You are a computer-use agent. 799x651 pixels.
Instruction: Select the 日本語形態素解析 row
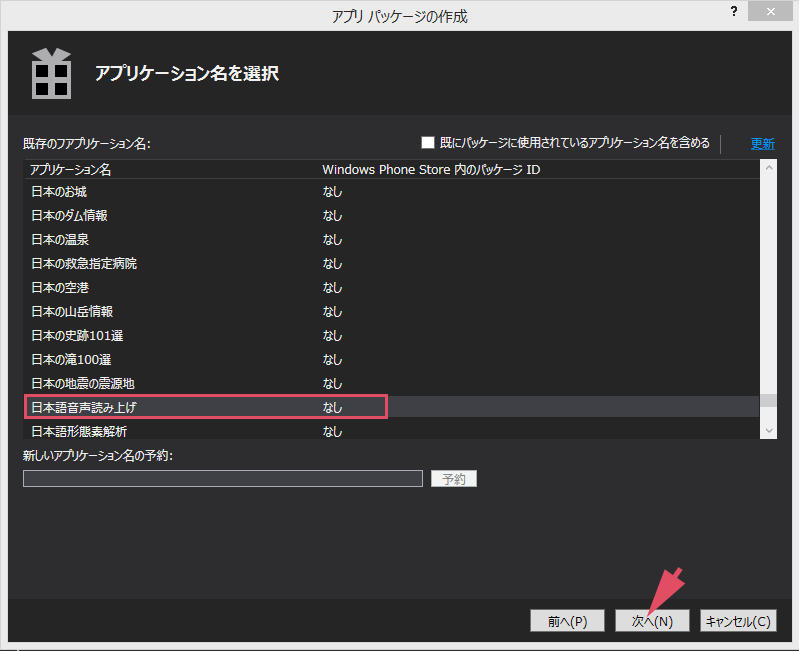pos(391,430)
